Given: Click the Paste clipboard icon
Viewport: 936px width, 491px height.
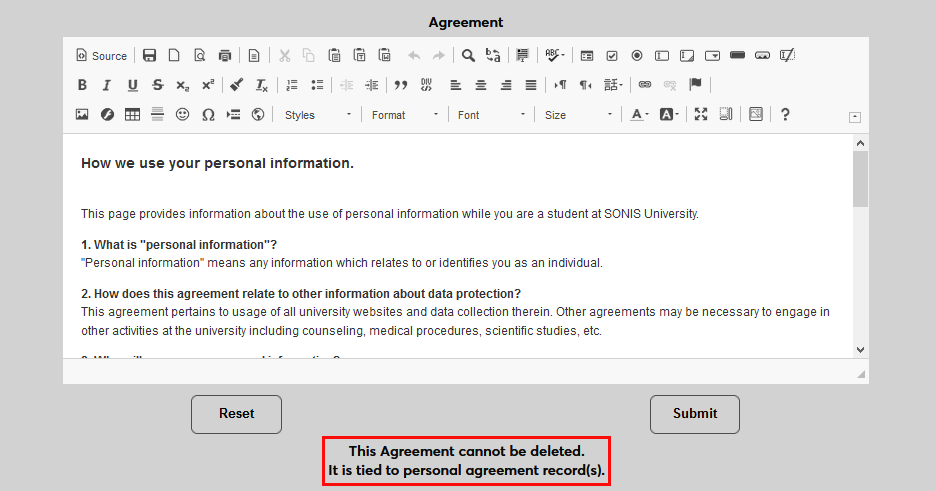Looking at the screenshot, I should [334, 55].
